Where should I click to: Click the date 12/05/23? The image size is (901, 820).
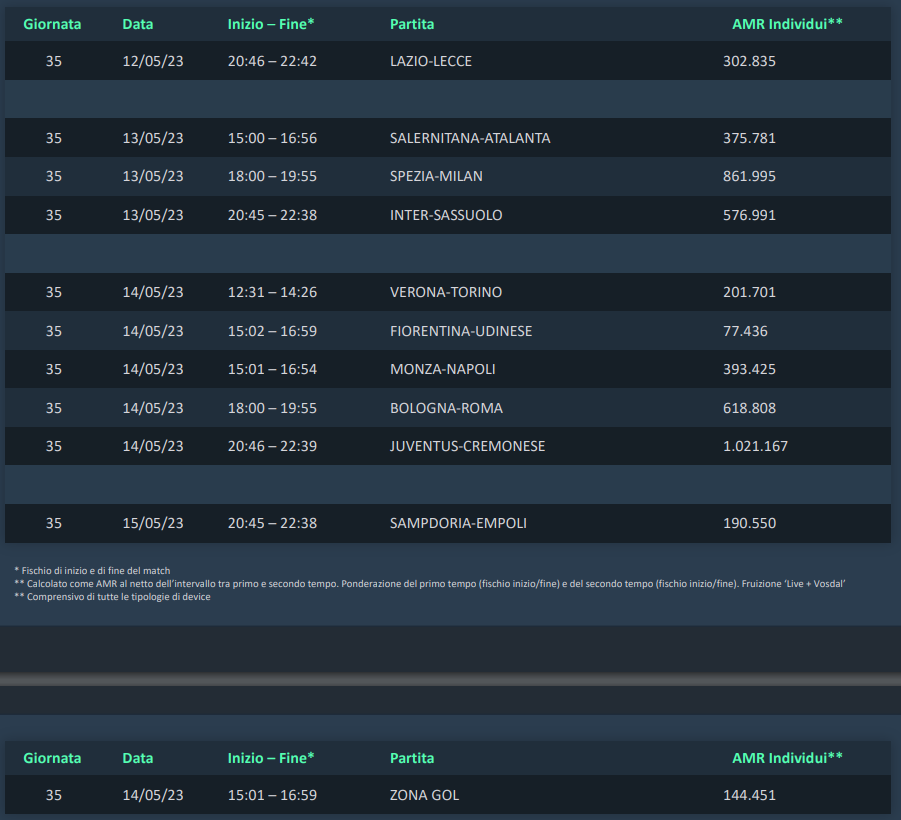(x=153, y=61)
